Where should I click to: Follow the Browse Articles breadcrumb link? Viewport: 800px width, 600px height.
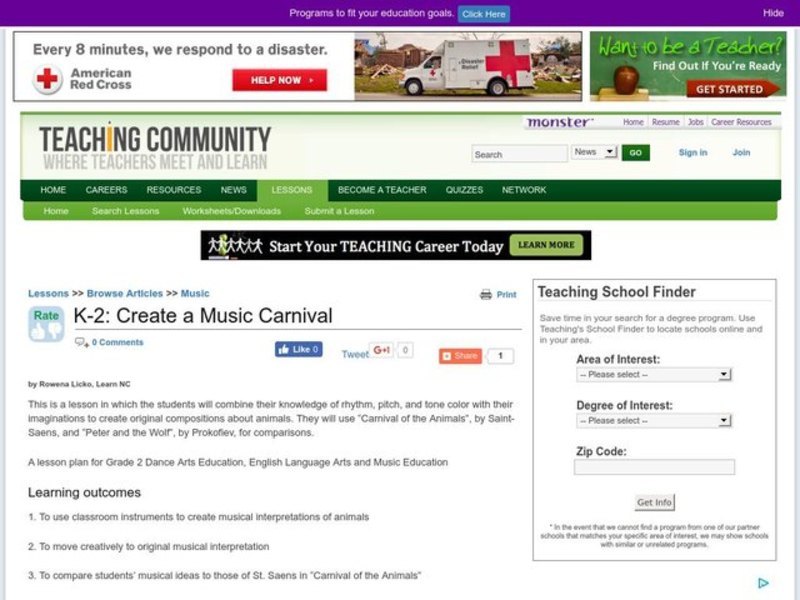coord(124,293)
